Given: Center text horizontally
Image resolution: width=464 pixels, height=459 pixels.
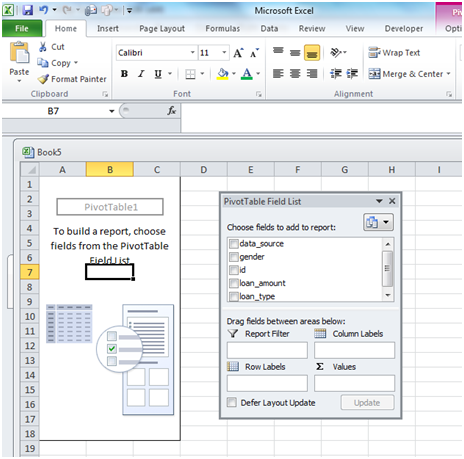Looking at the screenshot, I should pyautogui.click(x=295, y=73).
